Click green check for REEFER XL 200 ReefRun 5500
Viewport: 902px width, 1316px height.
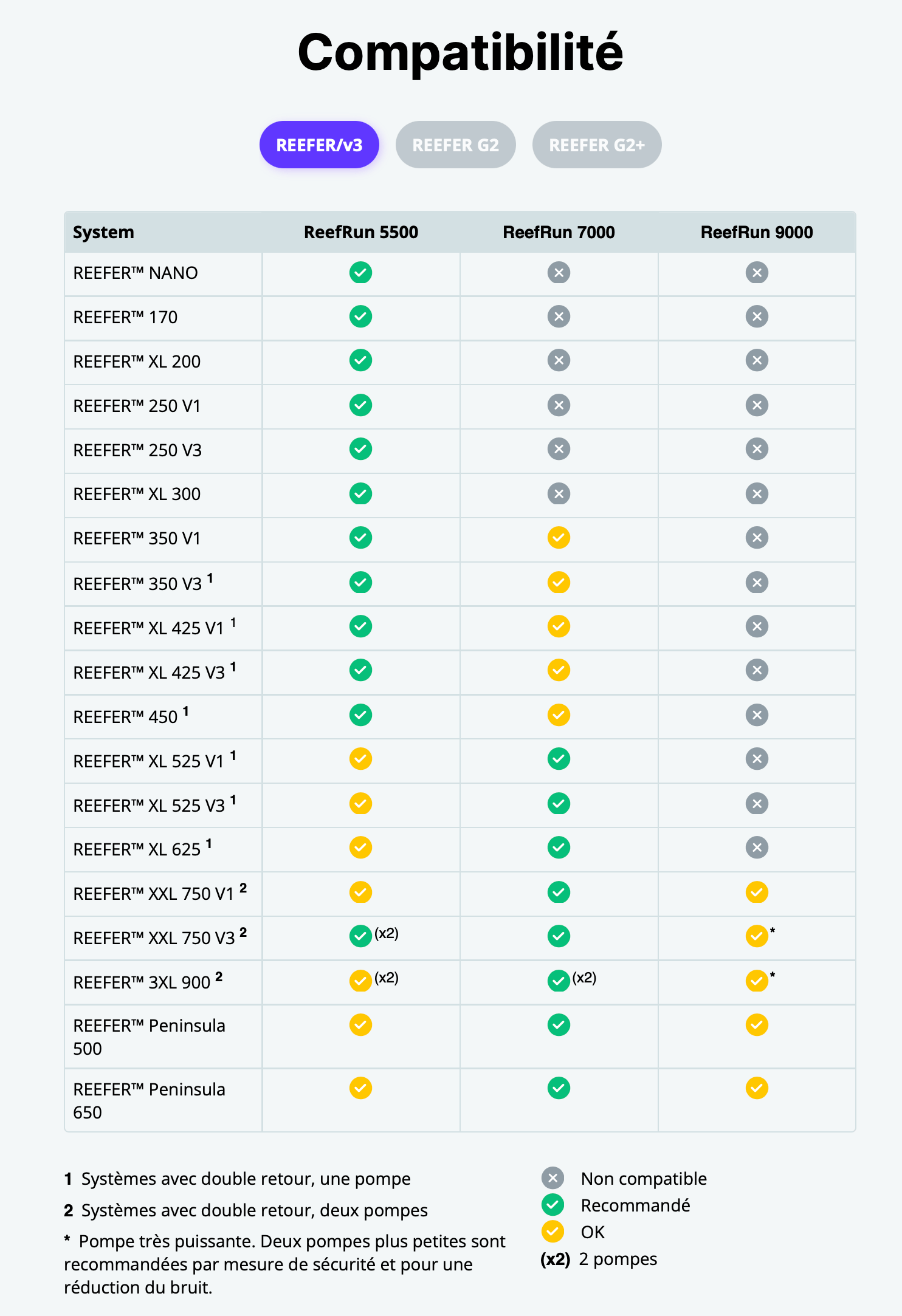[x=360, y=360]
